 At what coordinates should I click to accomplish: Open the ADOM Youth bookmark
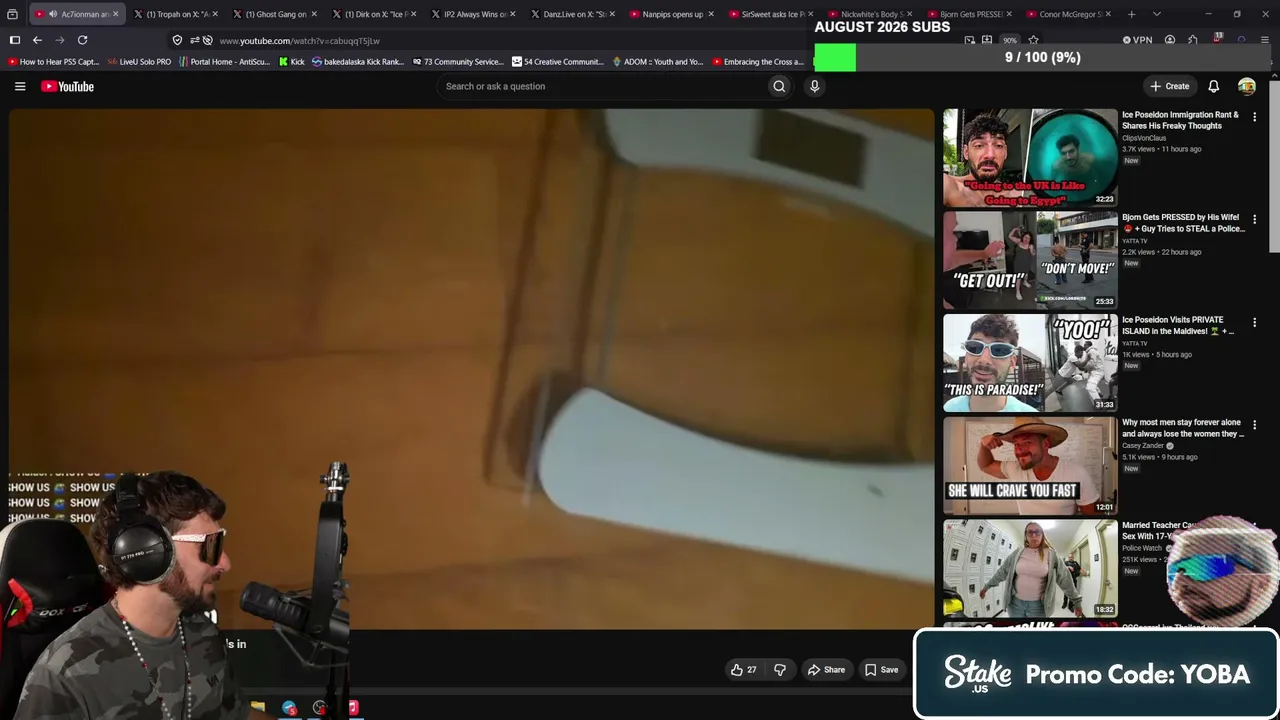[x=657, y=61]
